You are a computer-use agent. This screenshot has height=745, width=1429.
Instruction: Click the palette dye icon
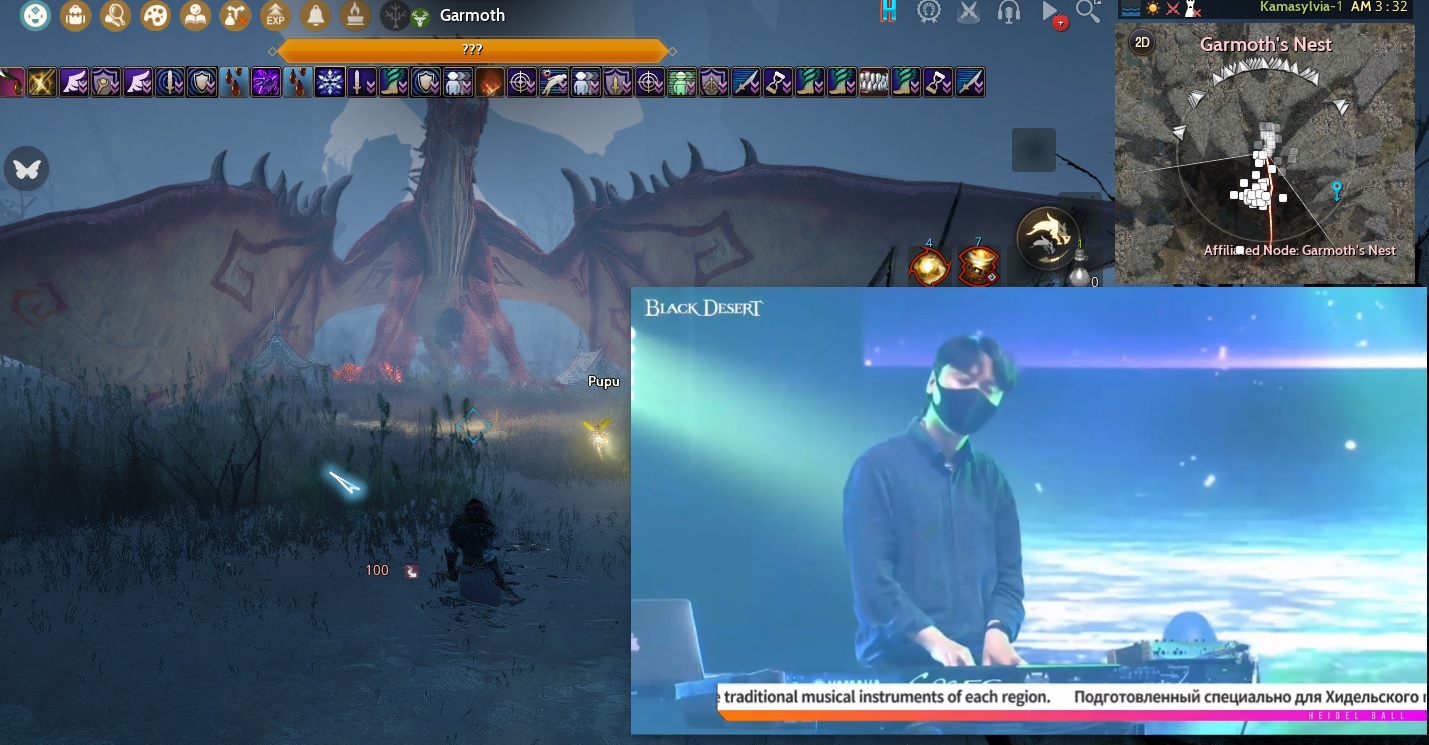pos(155,15)
